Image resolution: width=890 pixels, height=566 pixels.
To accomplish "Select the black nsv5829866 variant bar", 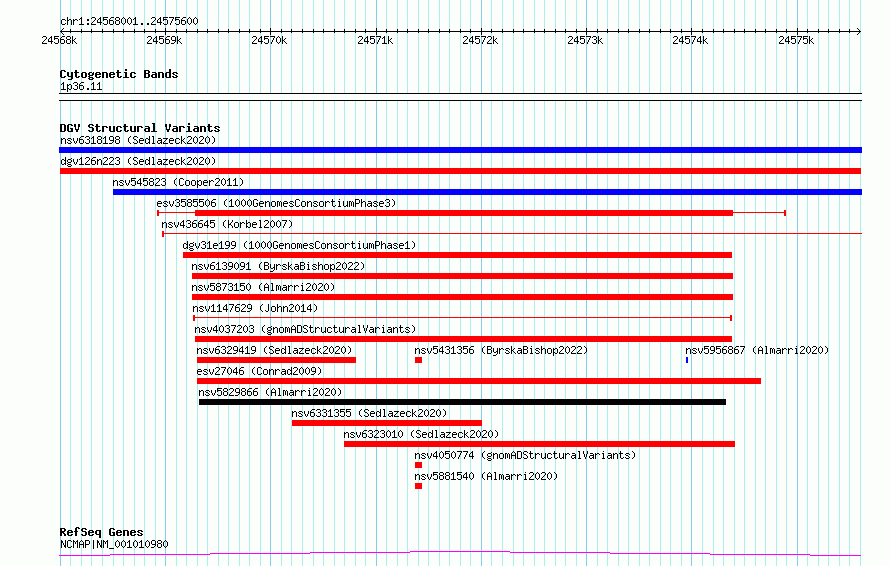I will [x=463, y=403].
